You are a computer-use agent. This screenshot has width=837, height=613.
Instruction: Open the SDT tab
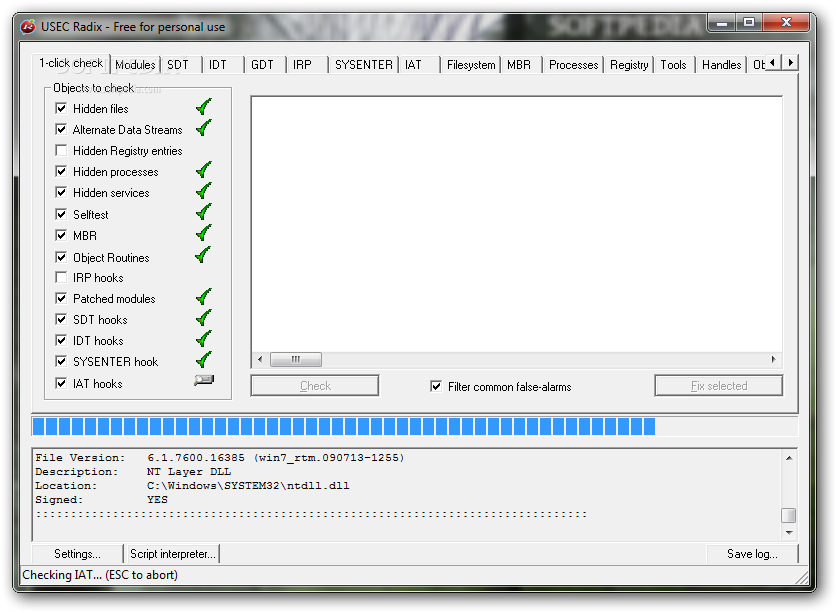[x=178, y=65]
